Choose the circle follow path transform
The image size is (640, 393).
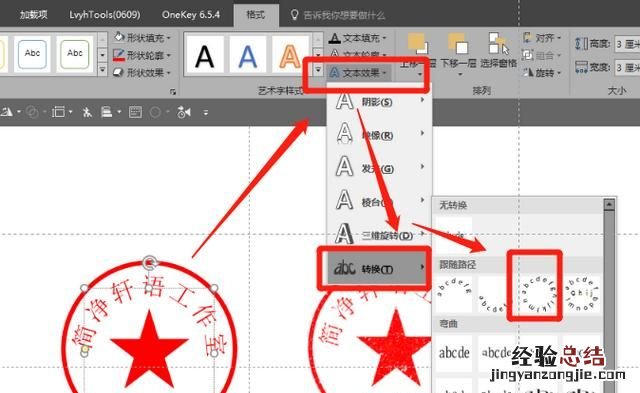[539, 294]
